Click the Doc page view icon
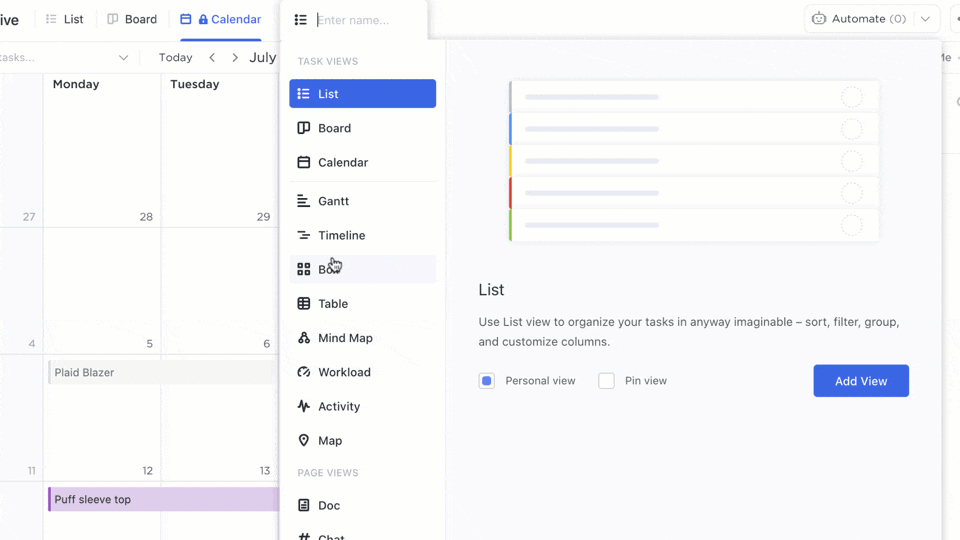The height and width of the screenshot is (540, 960). [304, 505]
